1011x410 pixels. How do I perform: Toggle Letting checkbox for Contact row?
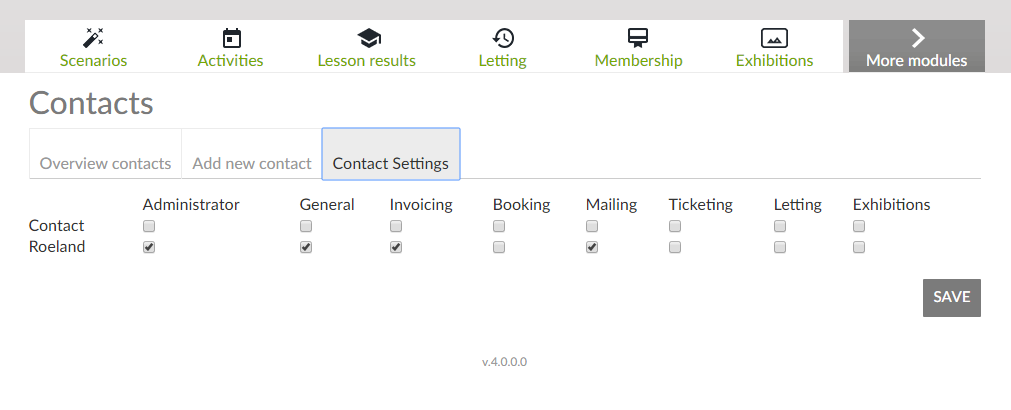coord(780,227)
